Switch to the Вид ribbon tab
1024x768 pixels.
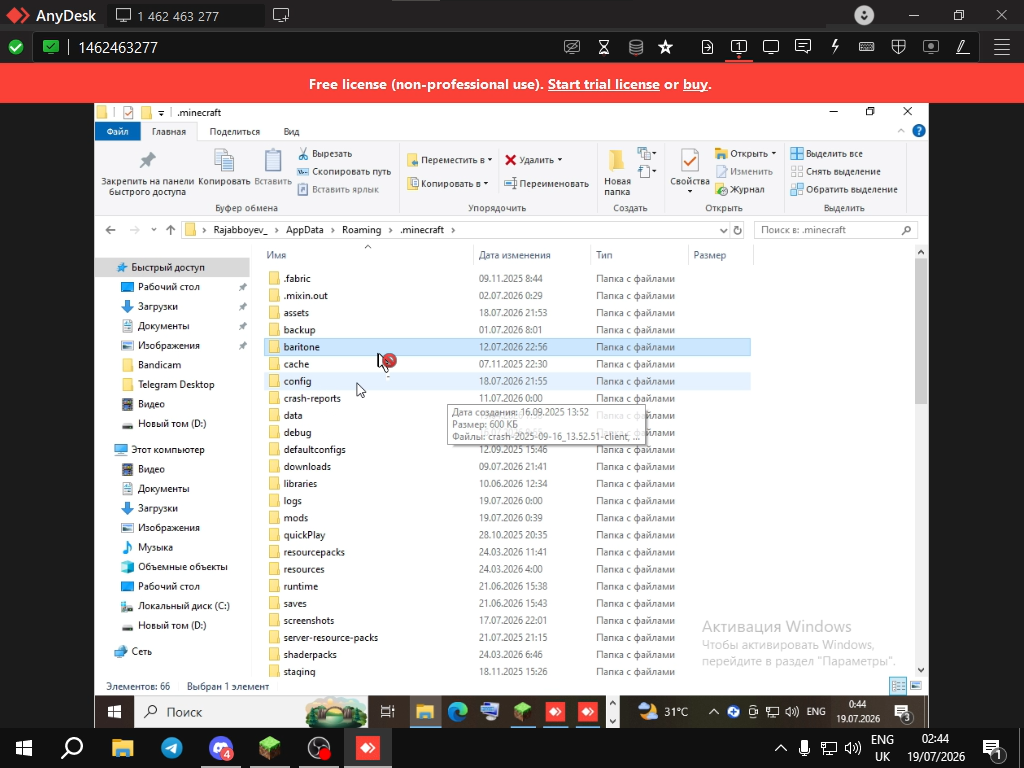click(x=291, y=131)
